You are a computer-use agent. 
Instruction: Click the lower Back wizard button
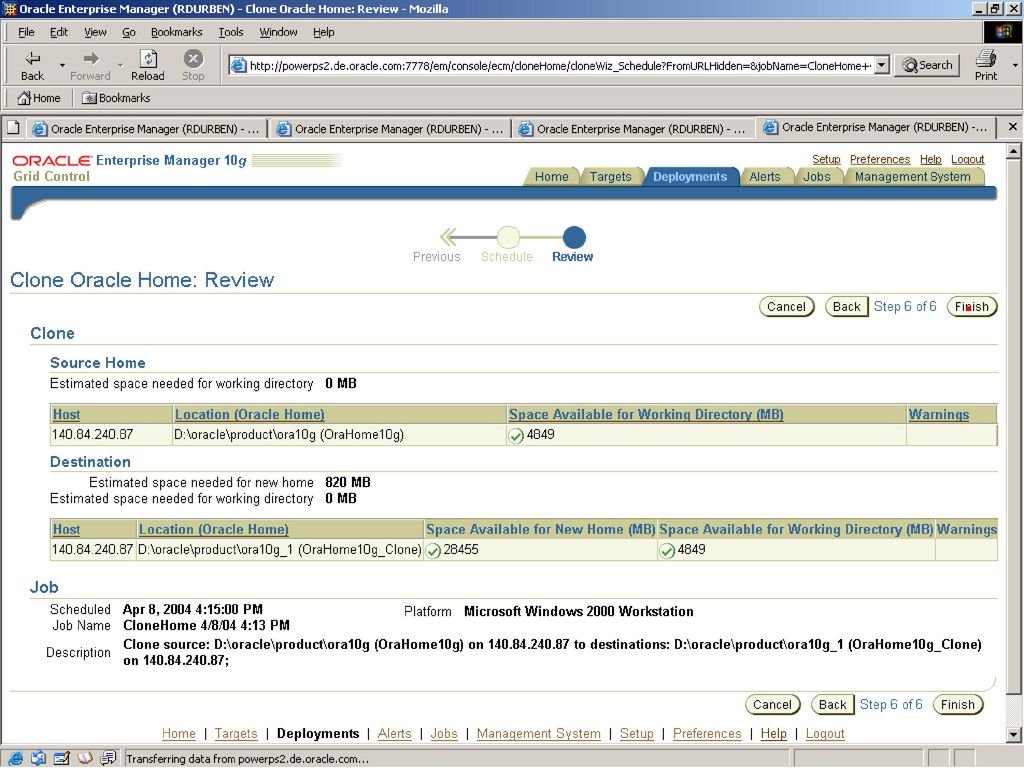pyautogui.click(x=832, y=705)
